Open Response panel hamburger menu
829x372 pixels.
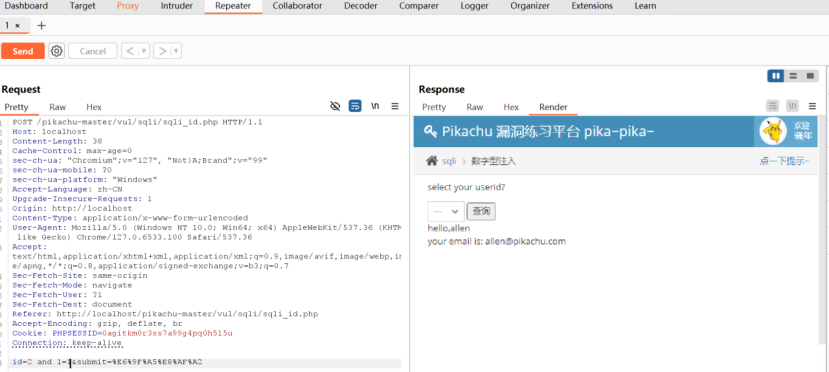click(812, 106)
